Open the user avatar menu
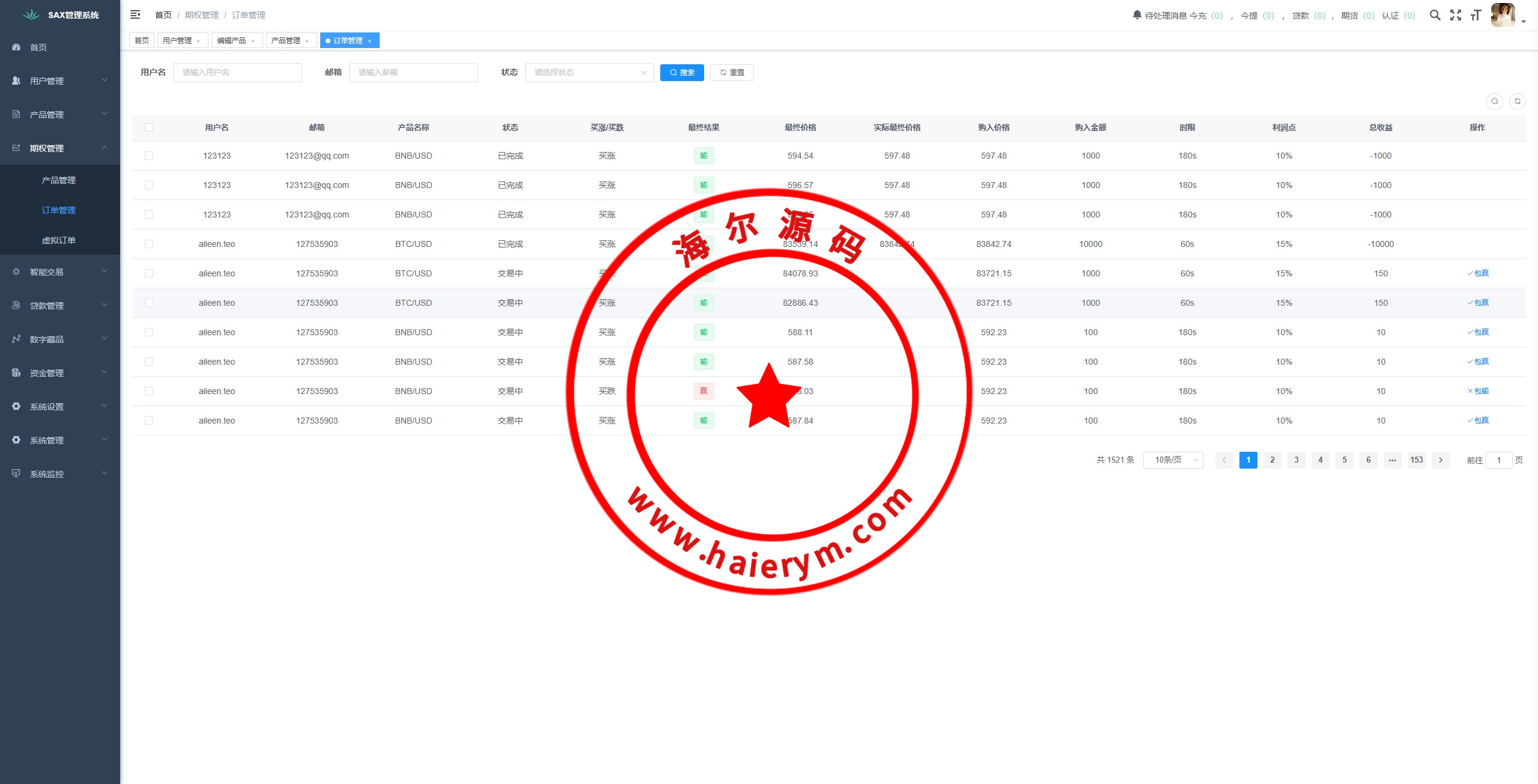 pos(1503,15)
